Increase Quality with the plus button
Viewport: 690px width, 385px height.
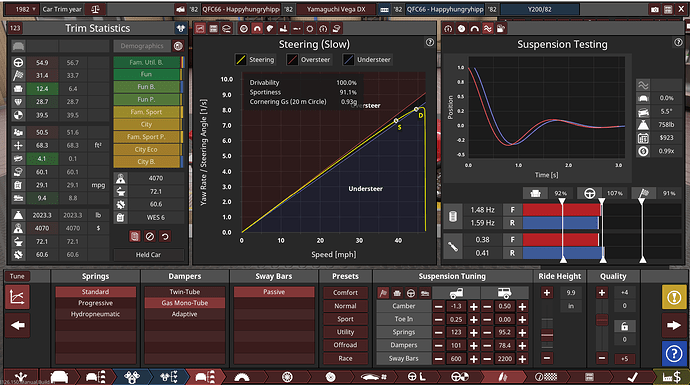coord(602,293)
